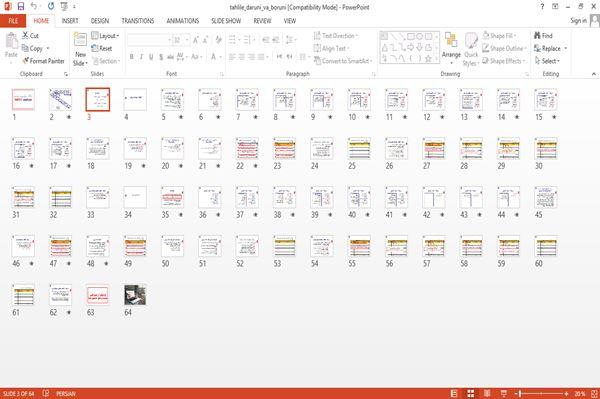Click the Save icon in quick access toolbar
Screen dimensions: 600x399
tap(21, 6)
